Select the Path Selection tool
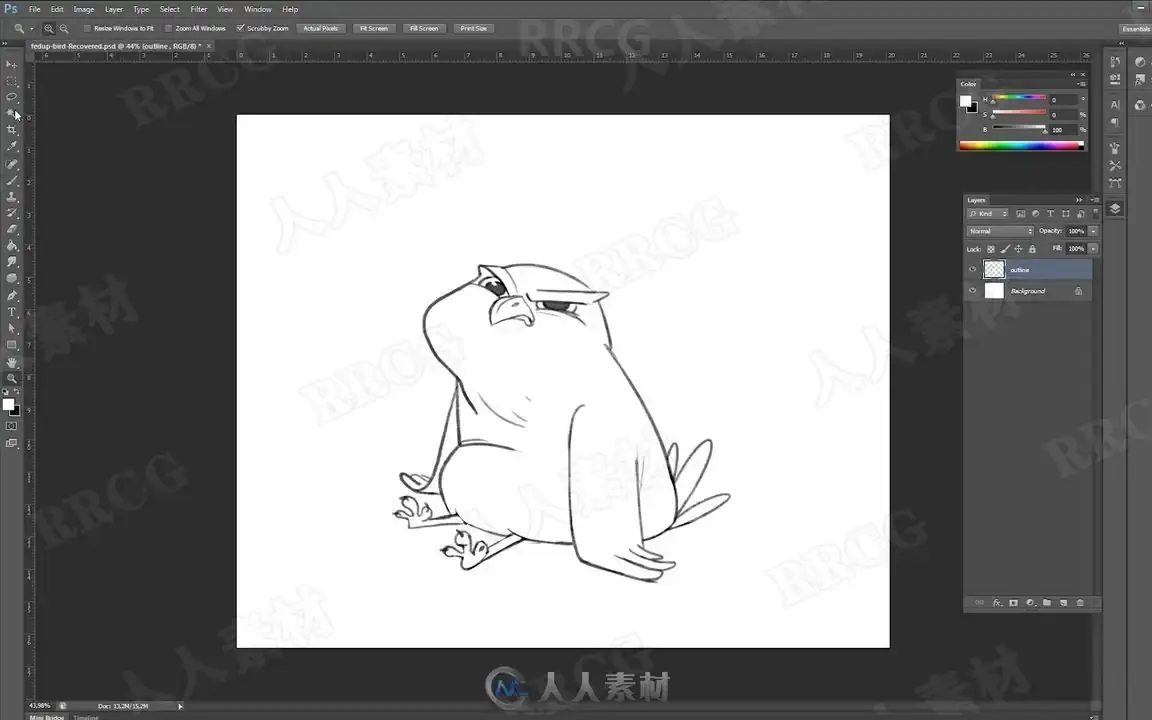The image size is (1152, 720). (x=12, y=328)
